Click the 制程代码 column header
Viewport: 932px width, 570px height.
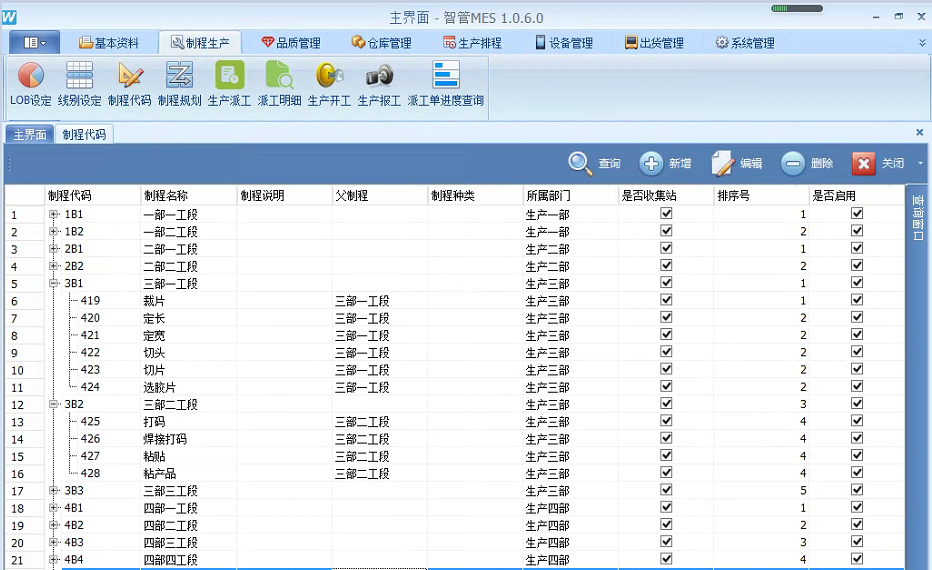[93, 196]
